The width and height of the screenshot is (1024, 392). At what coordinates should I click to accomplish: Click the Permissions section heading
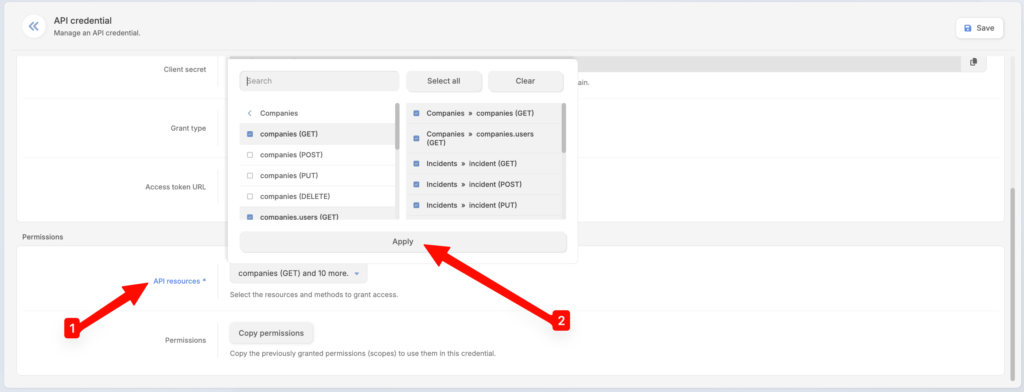pos(42,237)
